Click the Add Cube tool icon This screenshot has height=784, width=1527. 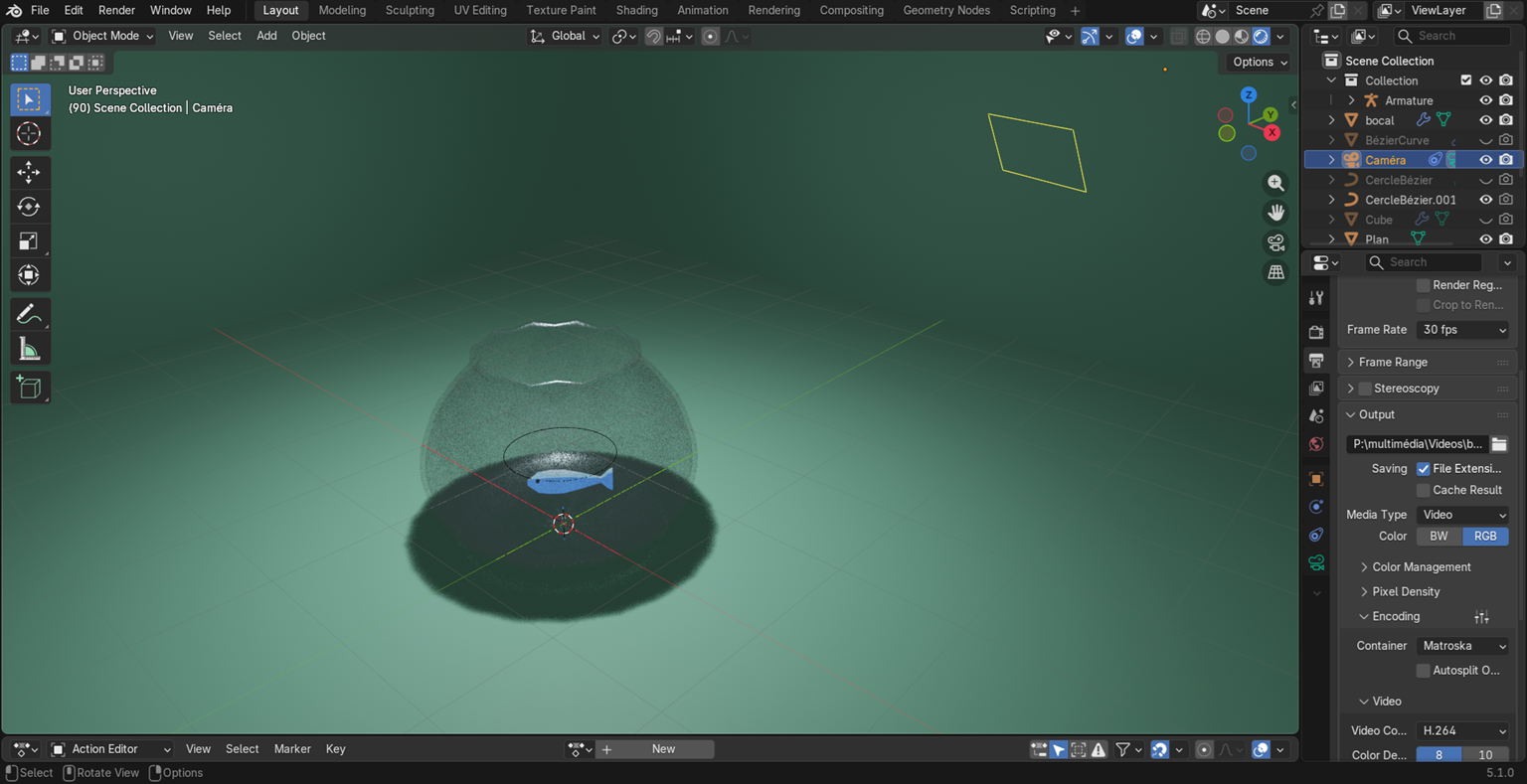pos(28,388)
